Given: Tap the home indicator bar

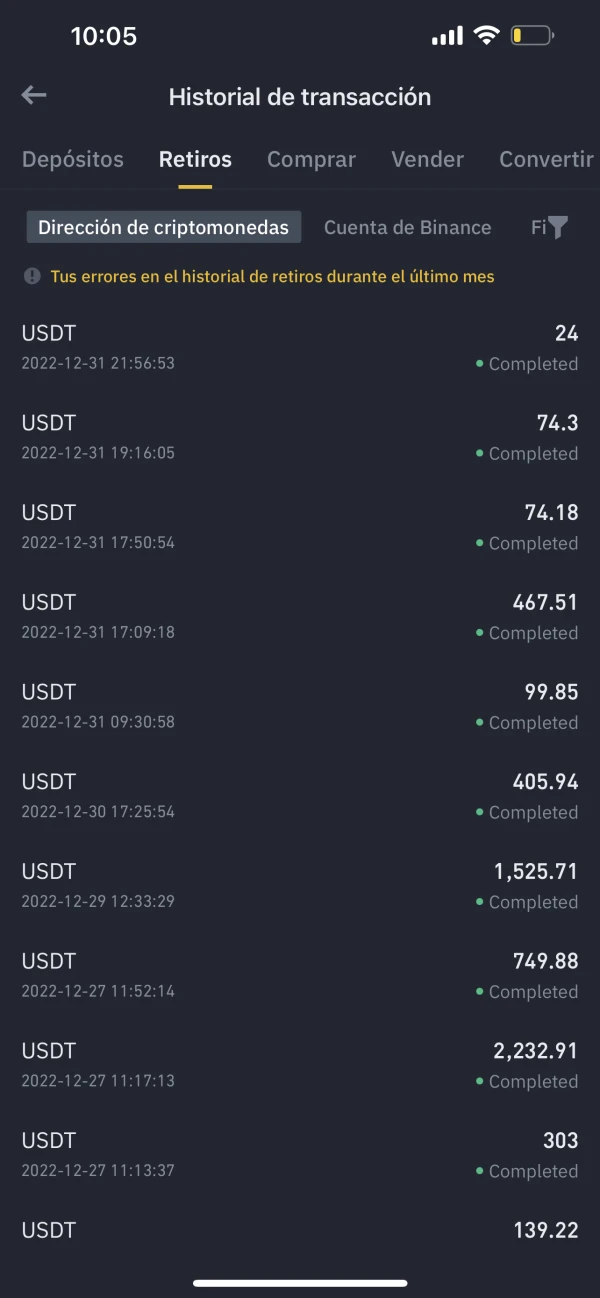Looking at the screenshot, I should point(300,1283).
